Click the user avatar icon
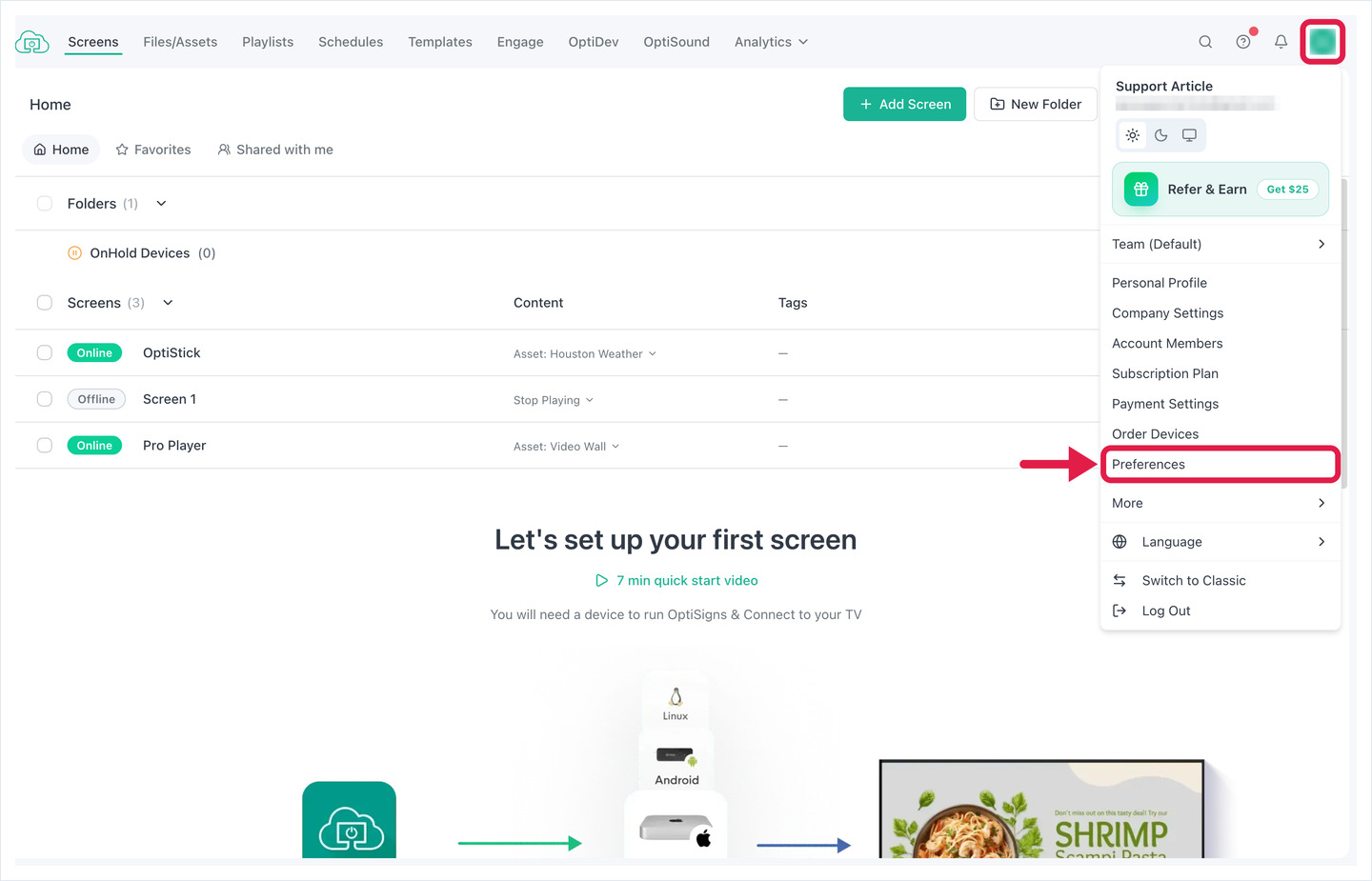Viewport: 1372px width, 881px height. 1322,42
